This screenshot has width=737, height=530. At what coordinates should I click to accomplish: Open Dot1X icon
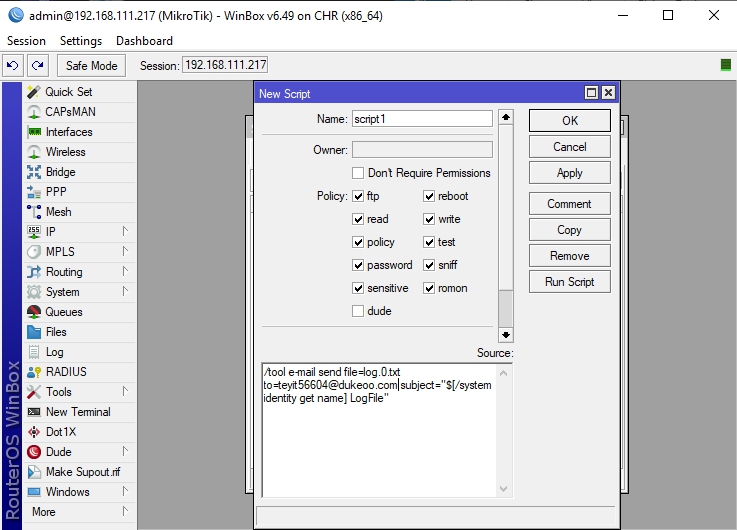tap(34, 432)
